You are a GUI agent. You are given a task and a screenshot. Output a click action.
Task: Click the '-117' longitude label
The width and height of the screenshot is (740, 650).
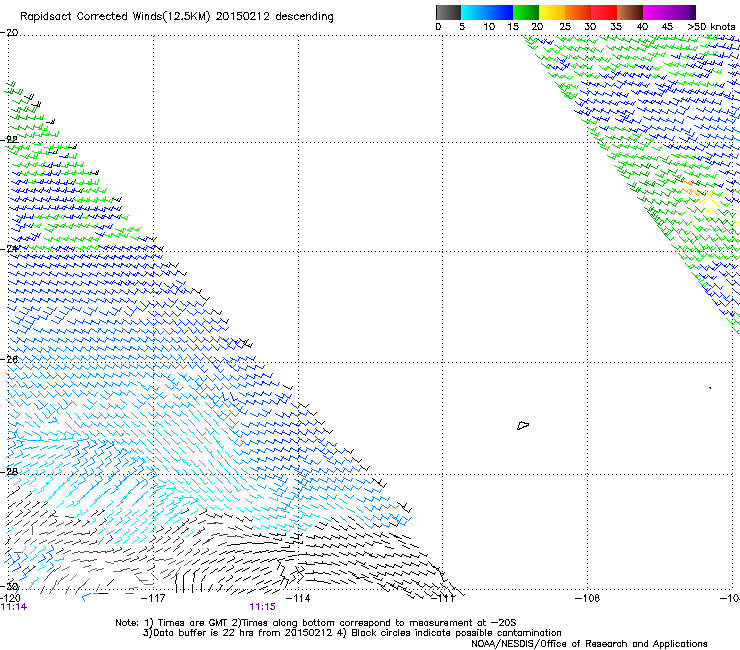[153, 598]
